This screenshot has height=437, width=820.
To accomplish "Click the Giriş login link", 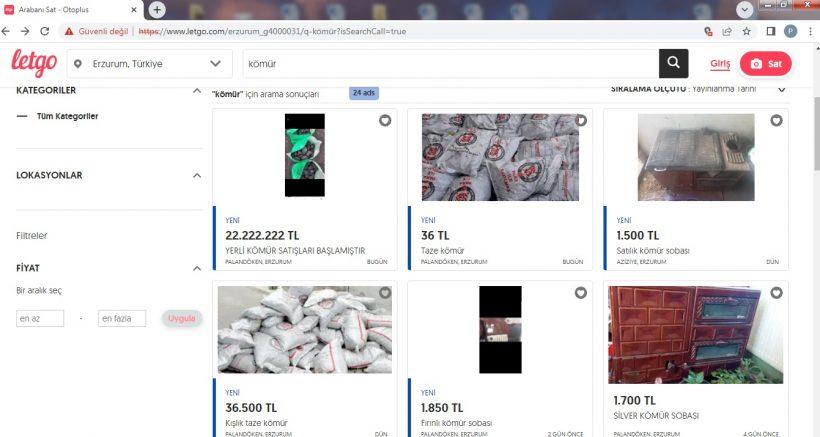I will tap(720, 64).
